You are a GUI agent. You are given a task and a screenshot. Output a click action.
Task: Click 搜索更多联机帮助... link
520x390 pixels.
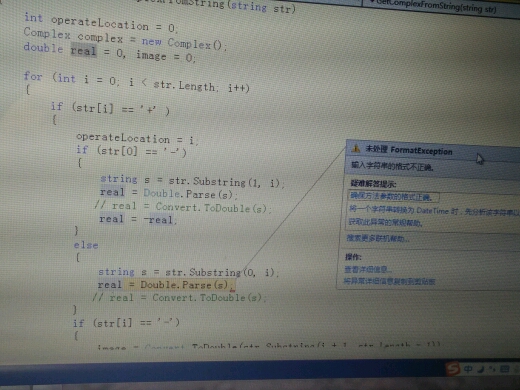pos(378,238)
